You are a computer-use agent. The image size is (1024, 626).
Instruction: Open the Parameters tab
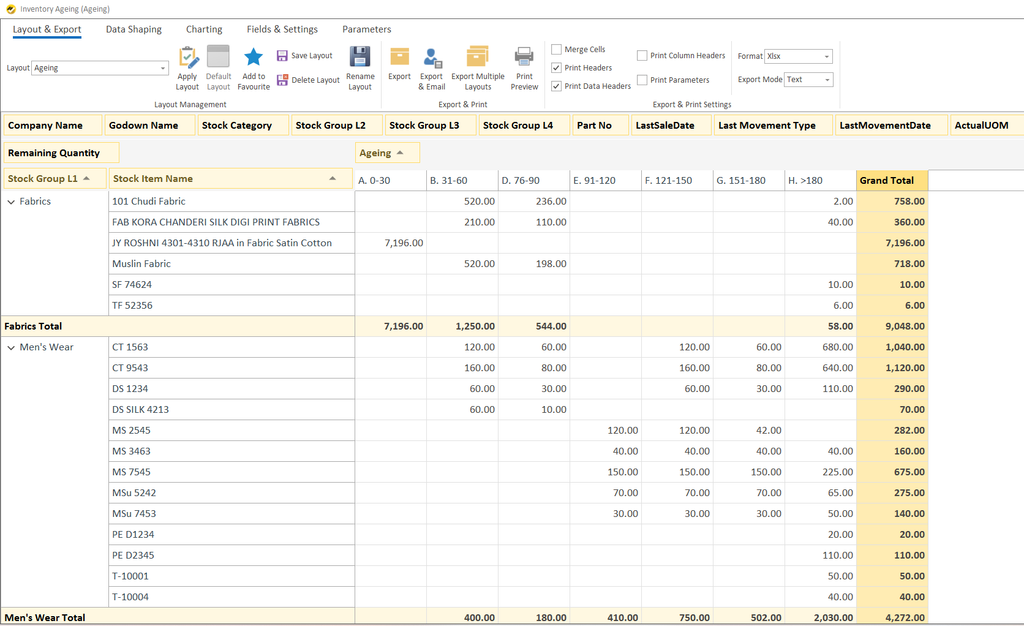click(366, 29)
